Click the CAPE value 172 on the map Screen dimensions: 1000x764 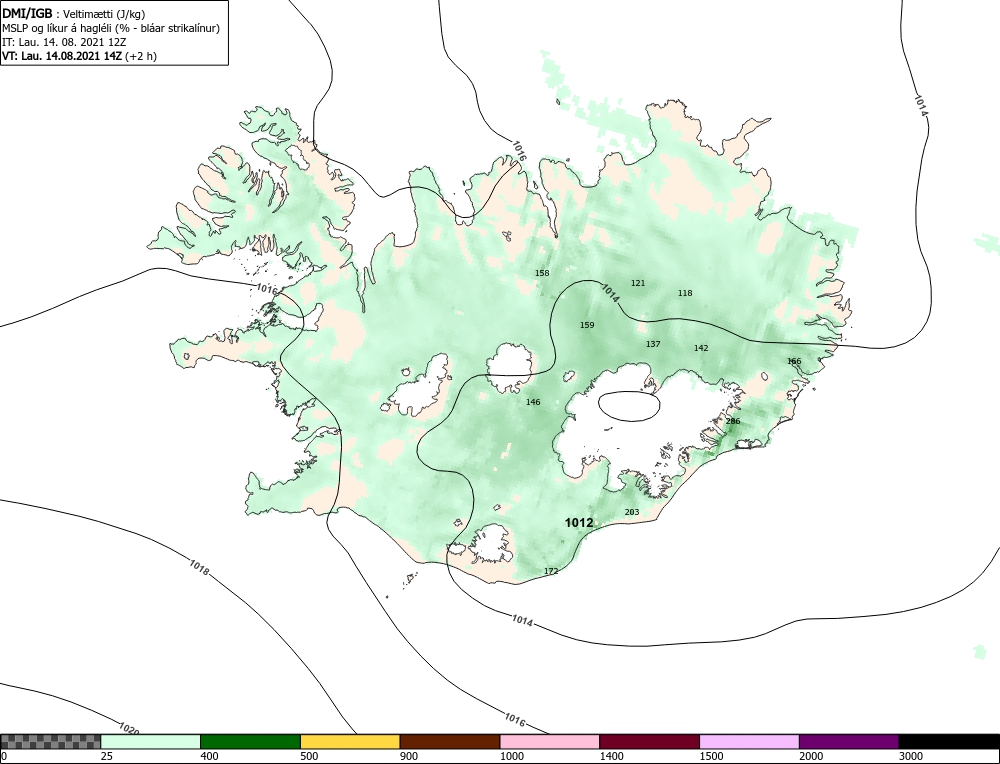tap(551, 571)
